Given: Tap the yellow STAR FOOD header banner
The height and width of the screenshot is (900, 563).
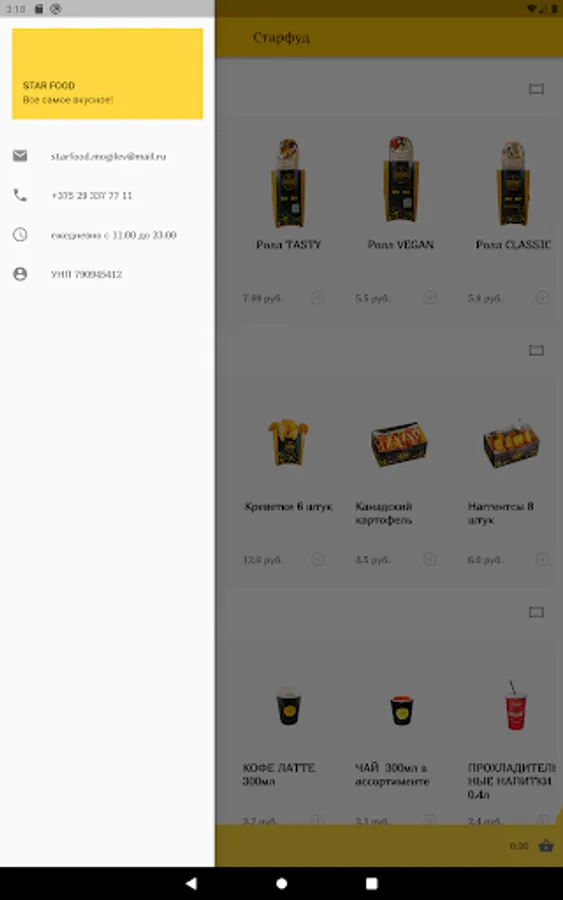Looking at the screenshot, I should tap(107, 73).
